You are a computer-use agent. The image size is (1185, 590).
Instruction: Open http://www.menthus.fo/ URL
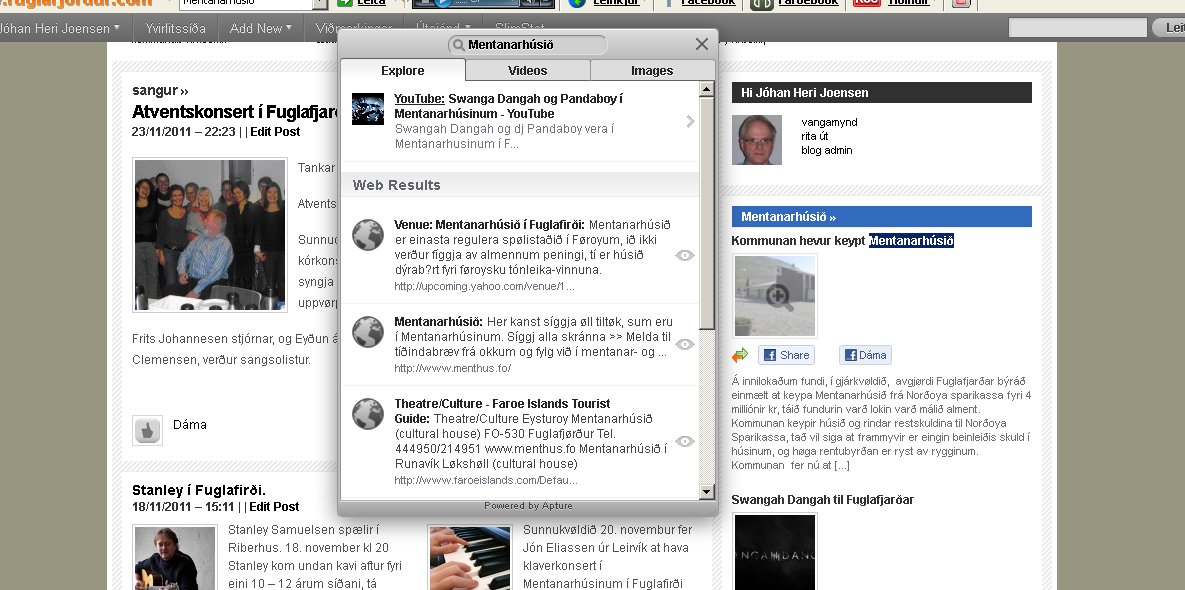pos(453,369)
